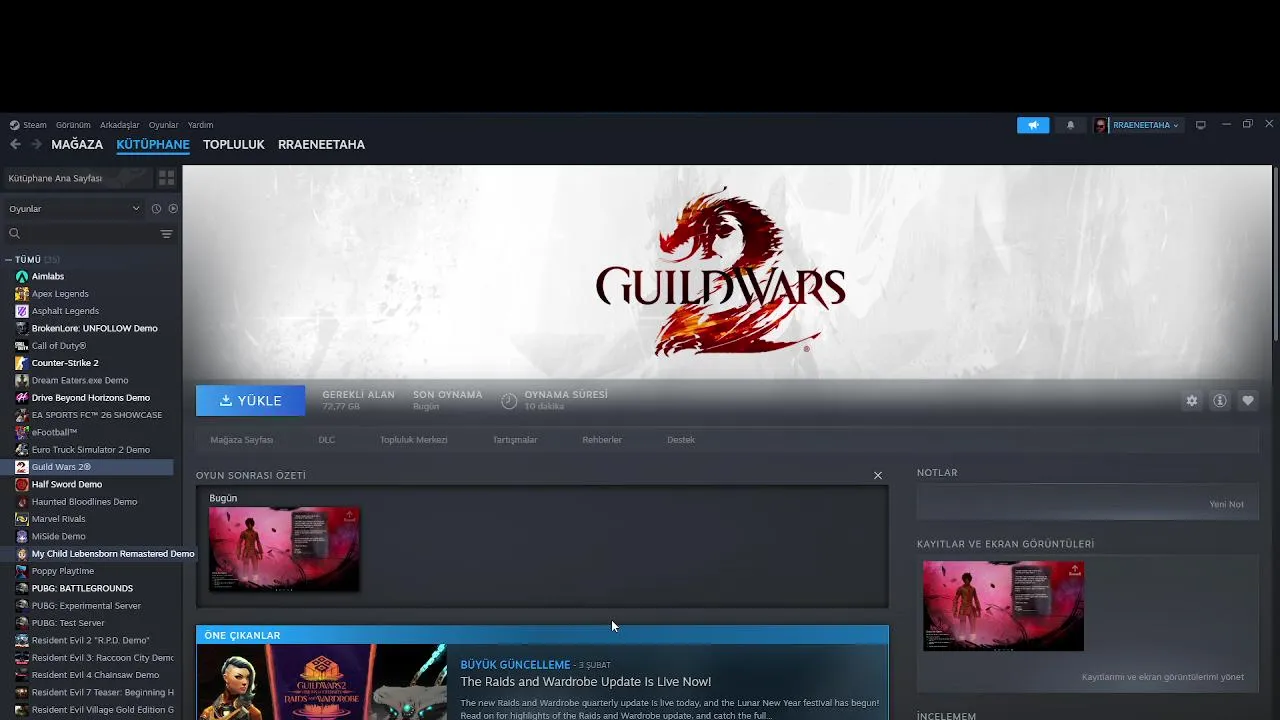
Task: Select Resident Evil 4 Chainsaw Demo
Action: (95, 675)
